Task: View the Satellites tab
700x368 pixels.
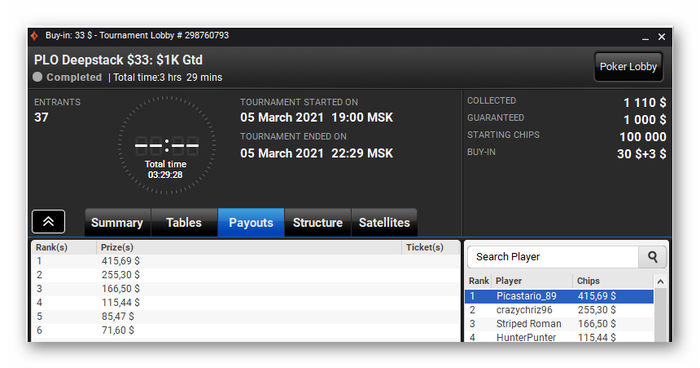Action: click(384, 222)
